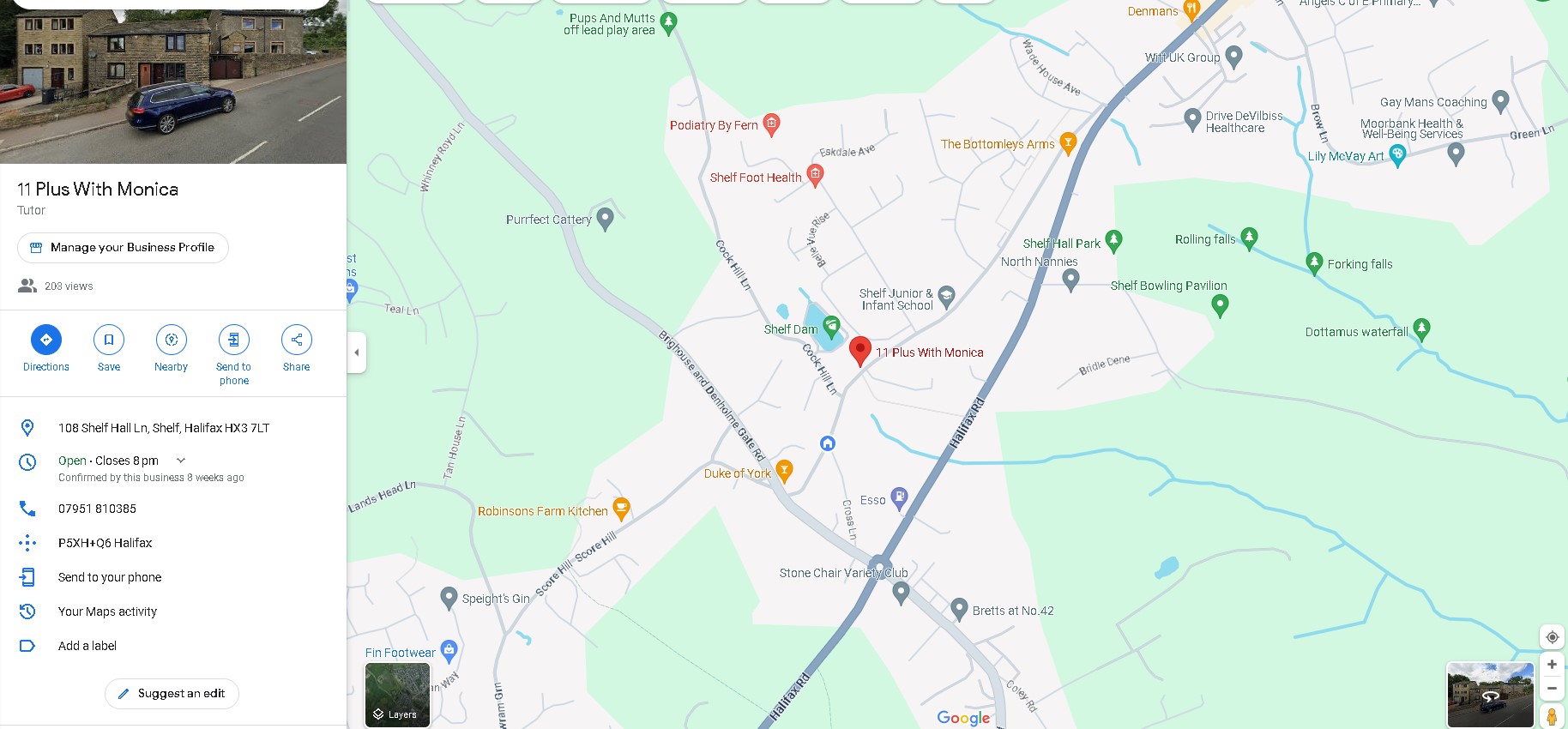The height and width of the screenshot is (729, 1568).
Task: Share this place via Share icon
Action: pos(297,340)
